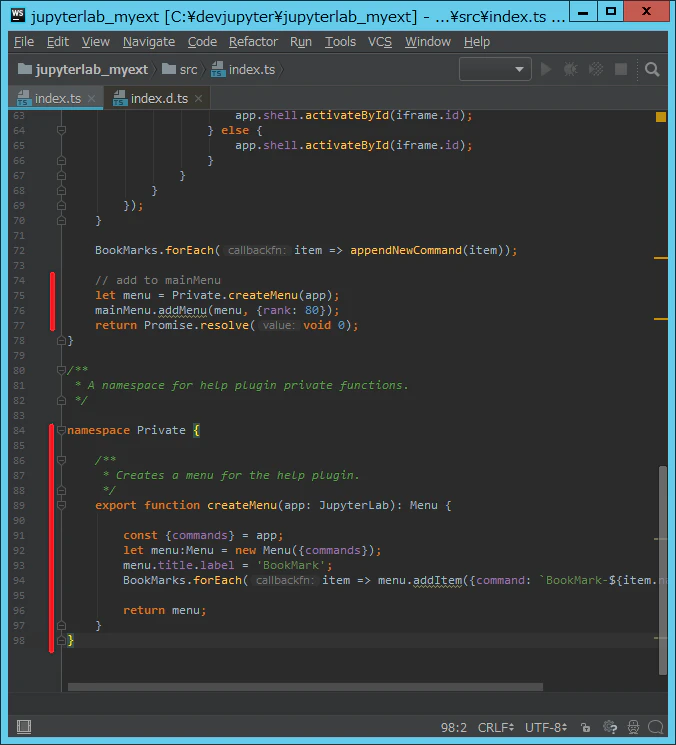
Task: Click the 'BookMark' string on line 93
Action: click(291, 565)
